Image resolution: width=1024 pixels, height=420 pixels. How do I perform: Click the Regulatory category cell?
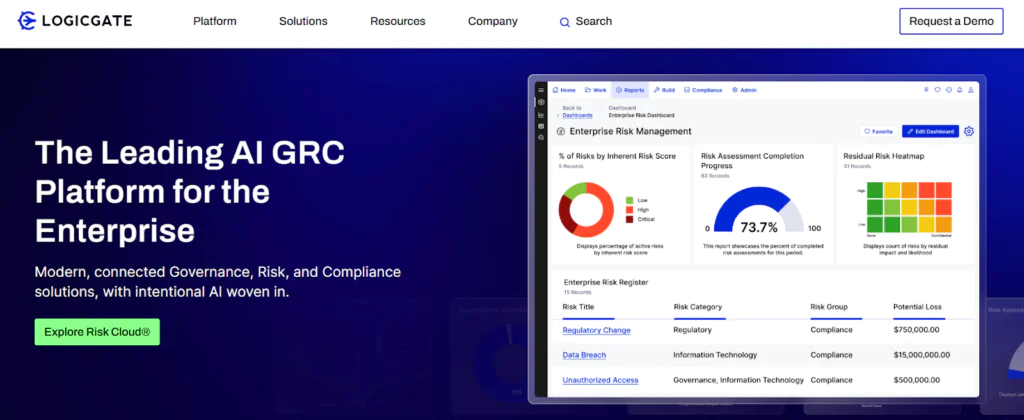(692, 330)
